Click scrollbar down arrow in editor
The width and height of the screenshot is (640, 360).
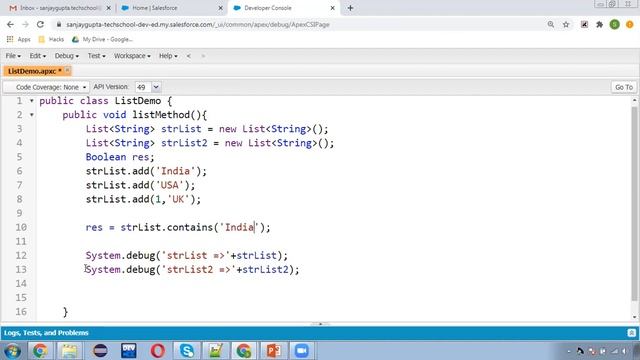click(x=634, y=317)
